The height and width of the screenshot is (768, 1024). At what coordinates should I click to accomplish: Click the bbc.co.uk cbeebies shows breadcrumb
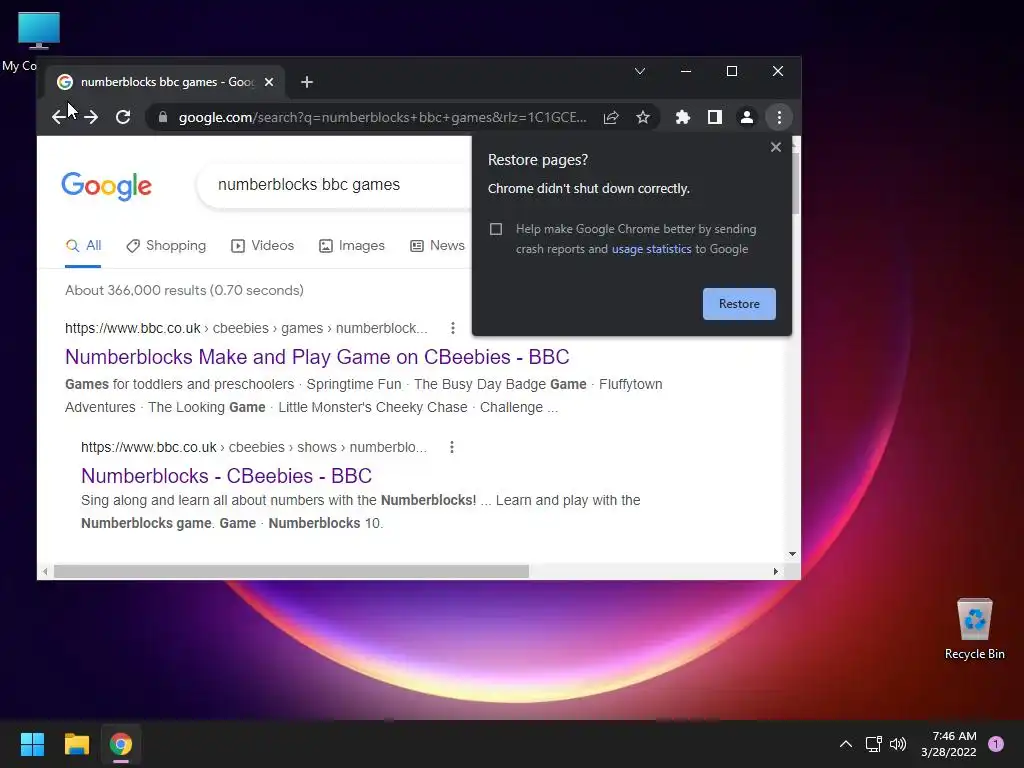coord(253,447)
